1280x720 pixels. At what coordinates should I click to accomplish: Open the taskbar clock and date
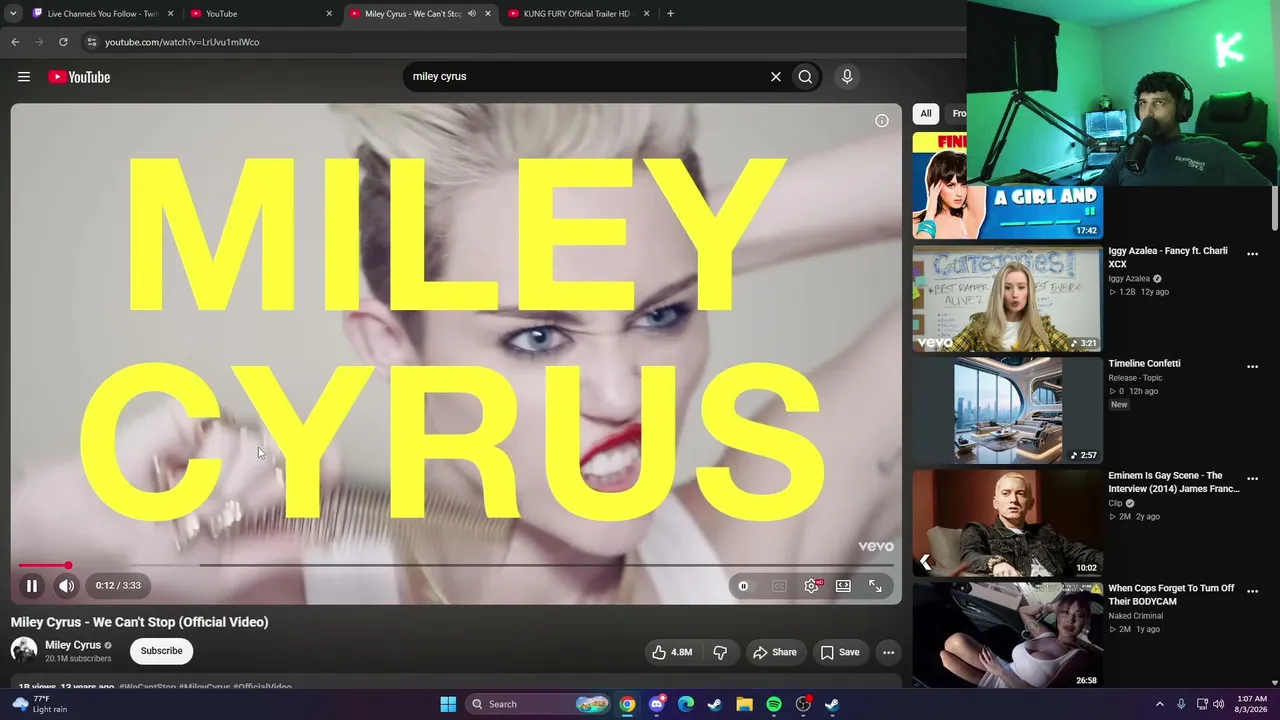pos(1251,704)
